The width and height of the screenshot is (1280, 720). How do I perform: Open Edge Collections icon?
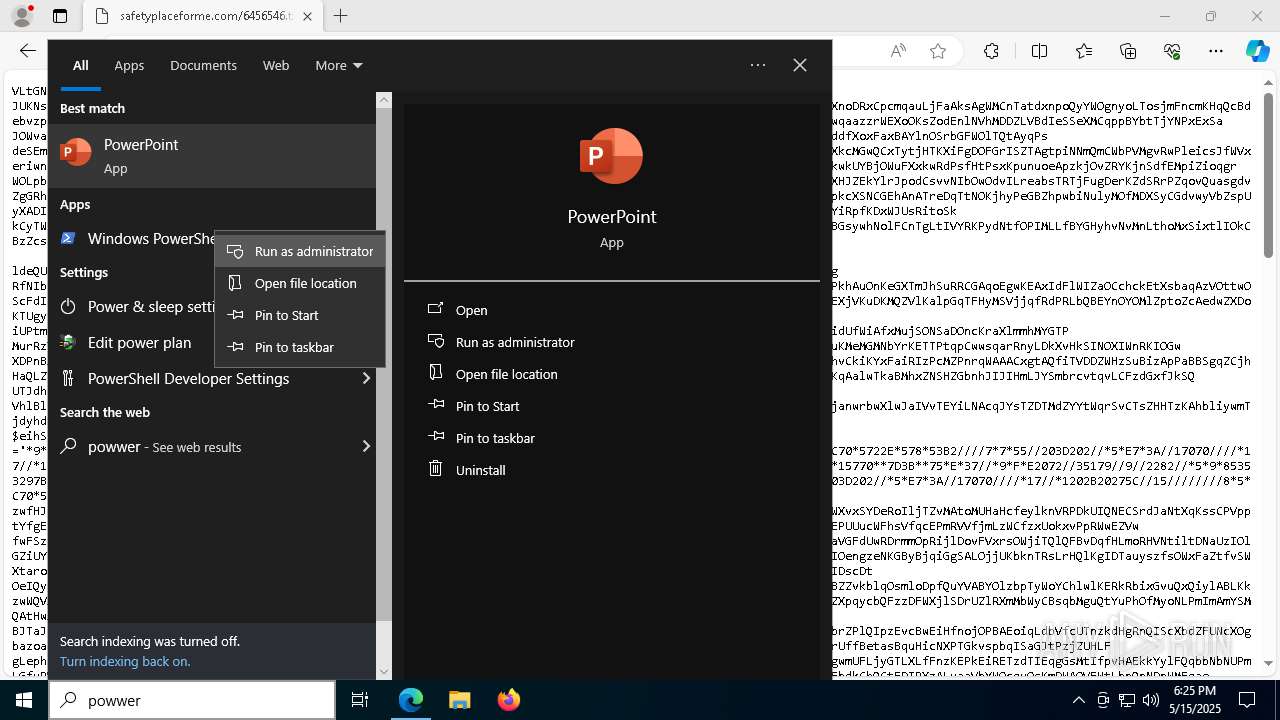[1128, 51]
